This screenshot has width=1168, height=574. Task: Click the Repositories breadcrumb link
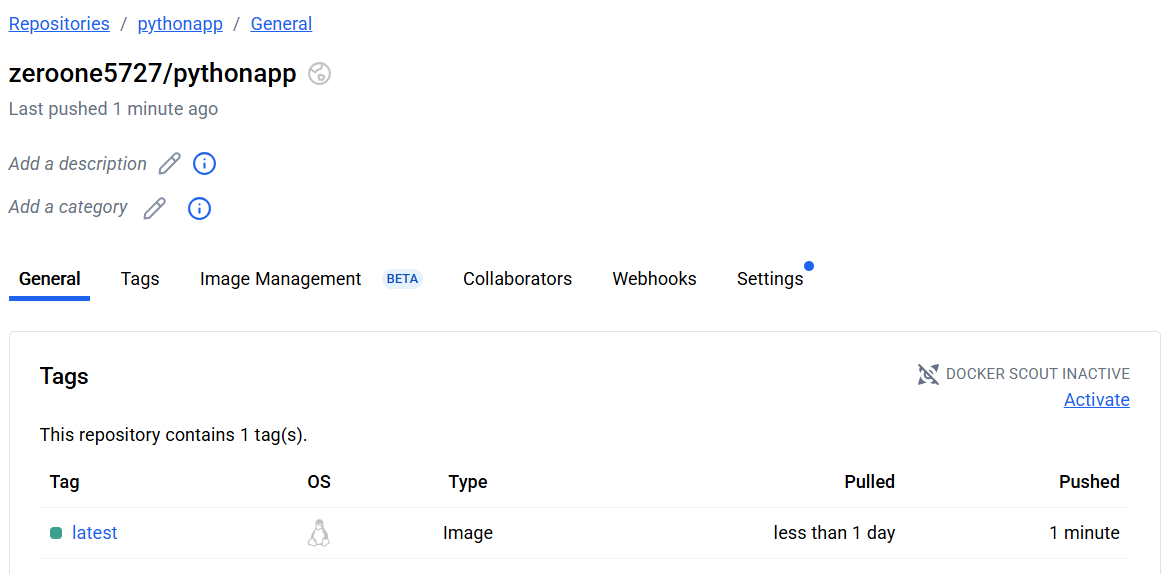60,24
